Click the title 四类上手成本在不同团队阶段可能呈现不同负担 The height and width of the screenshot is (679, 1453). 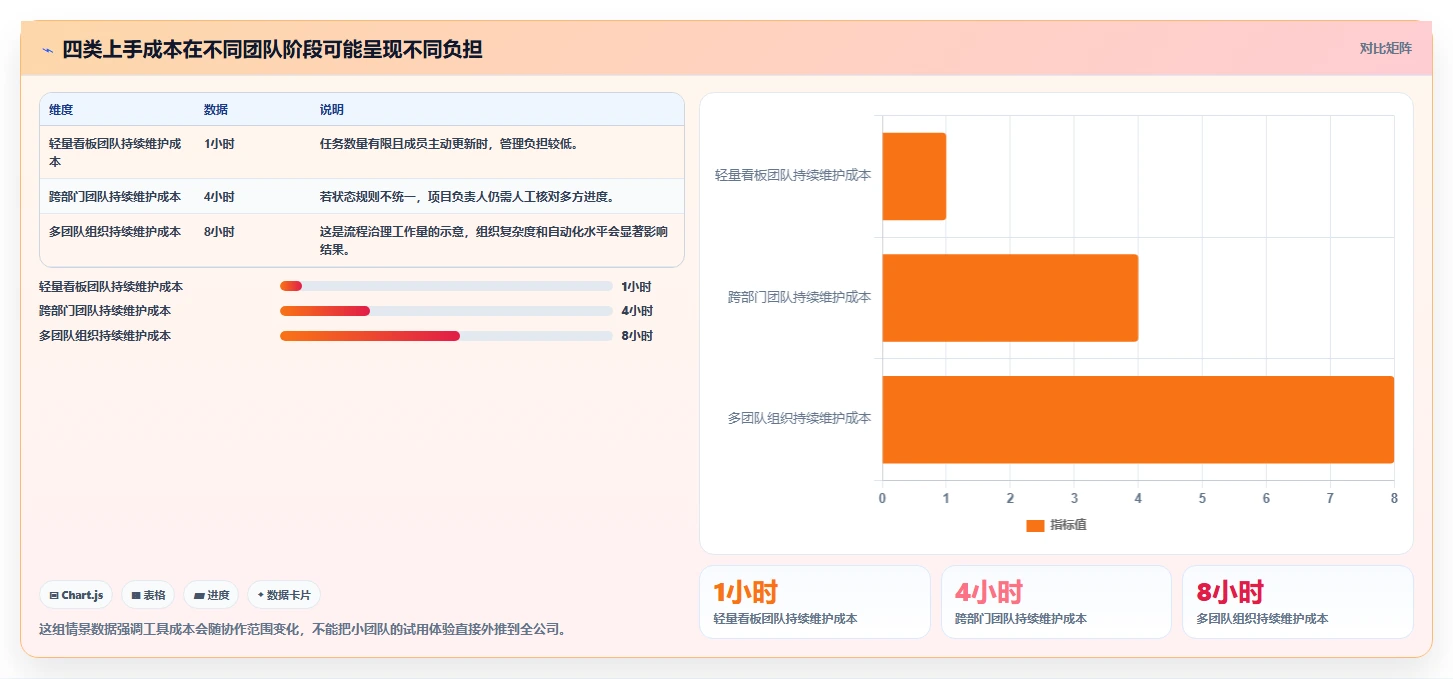click(x=273, y=49)
